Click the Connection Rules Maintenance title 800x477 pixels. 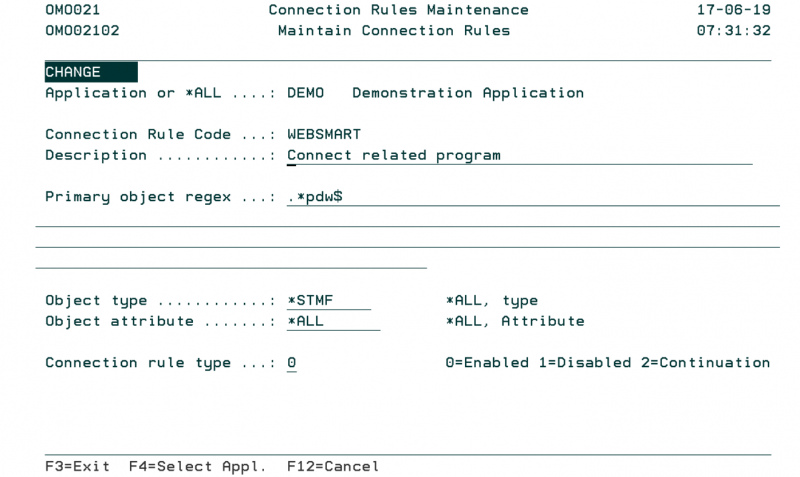point(398,10)
